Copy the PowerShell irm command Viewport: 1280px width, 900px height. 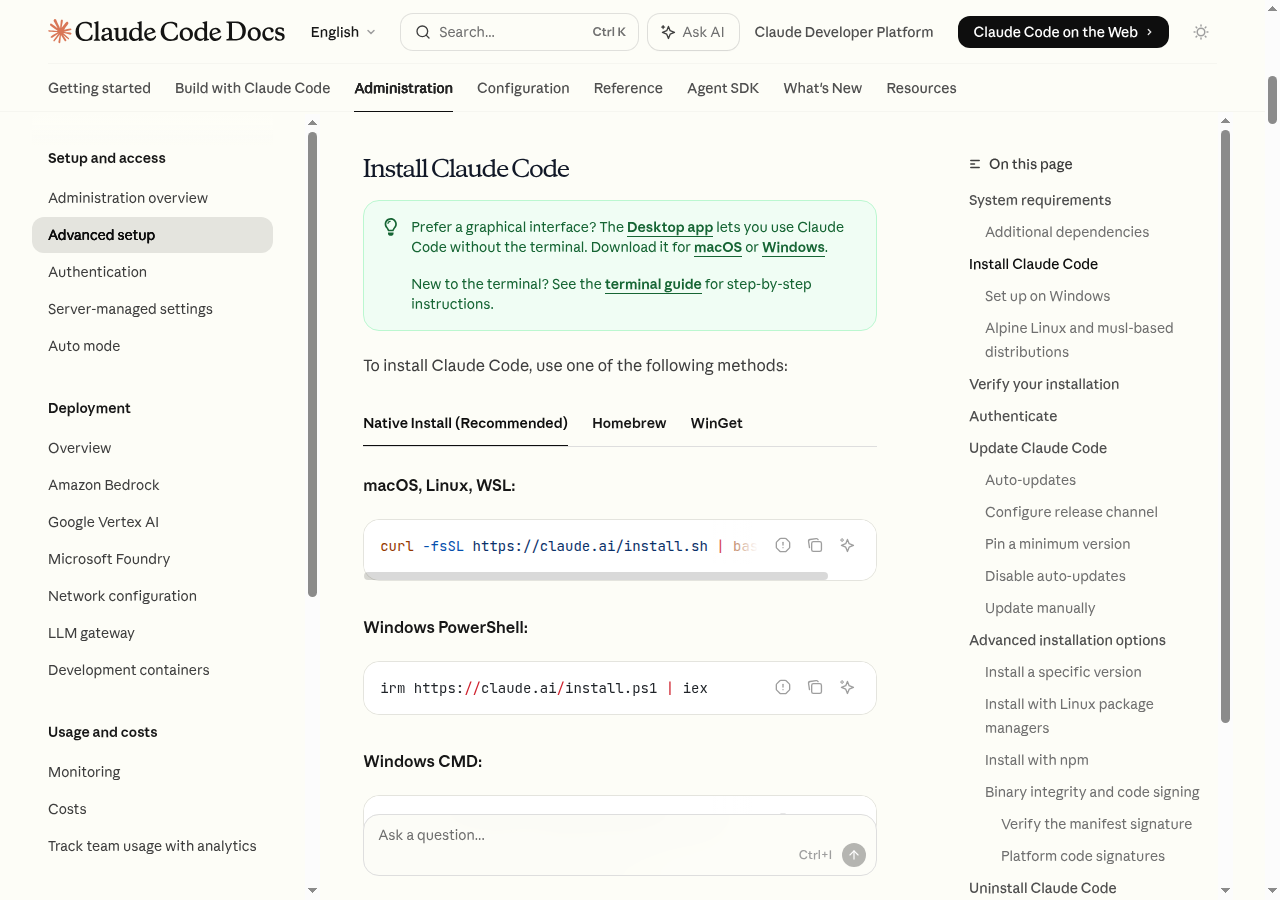click(815, 687)
